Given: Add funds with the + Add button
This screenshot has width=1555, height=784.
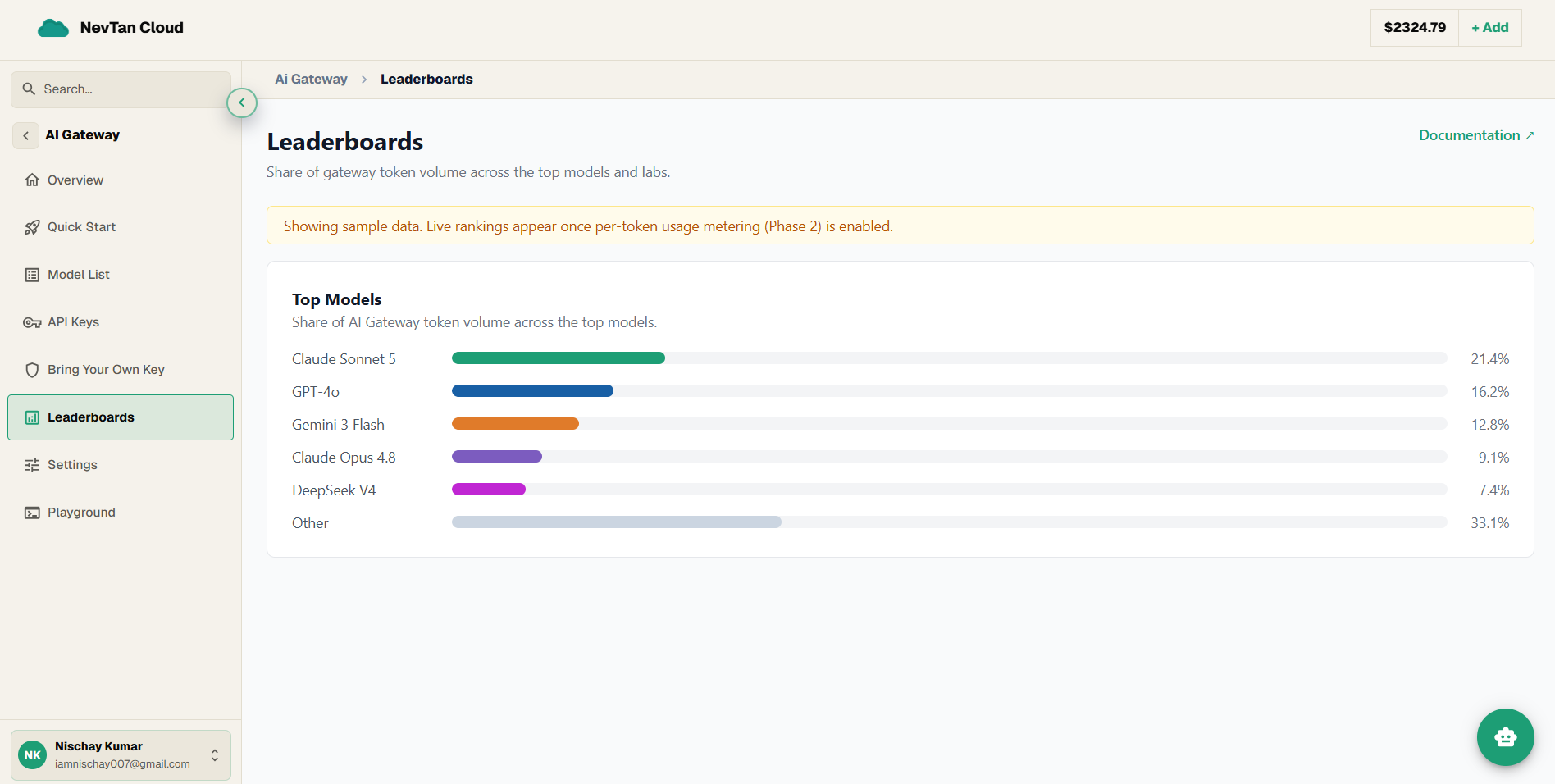Looking at the screenshot, I should [x=1489, y=28].
